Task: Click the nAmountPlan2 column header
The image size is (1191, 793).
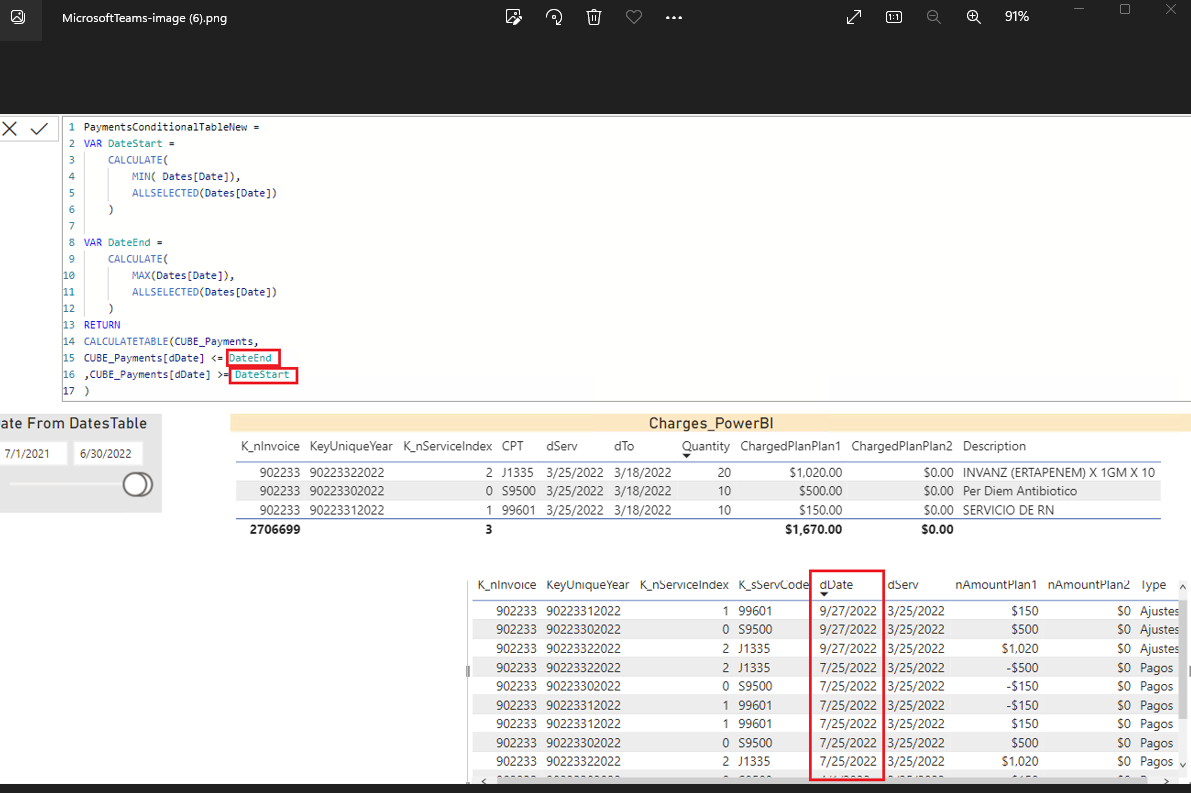Action: point(1088,585)
